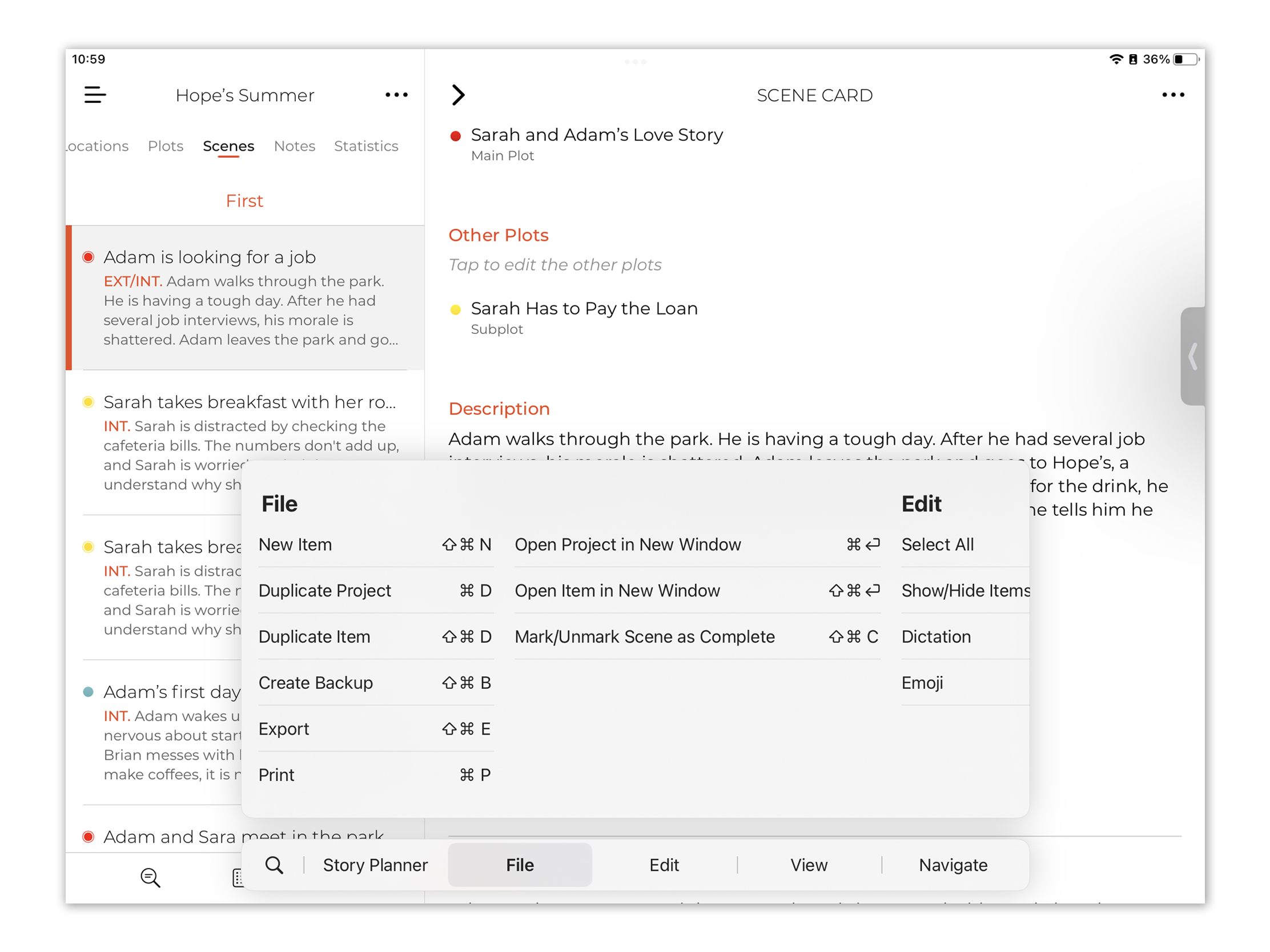
Task: Open scene 'Adam's first day'
Action: point(162,732)
